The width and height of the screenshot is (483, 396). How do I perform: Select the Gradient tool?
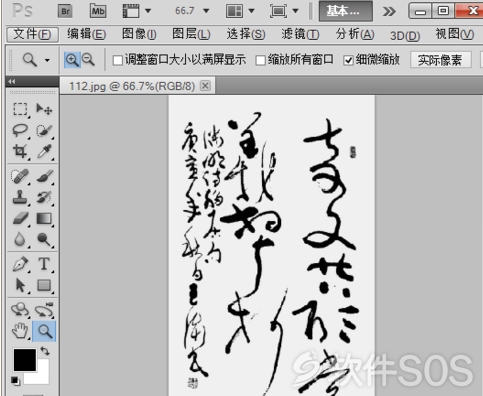click(x=44, y=219)
